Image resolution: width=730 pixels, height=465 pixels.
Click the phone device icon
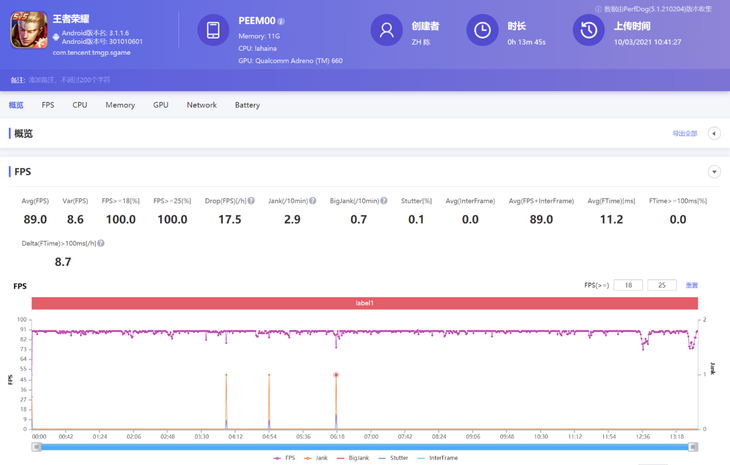point(213,30)
